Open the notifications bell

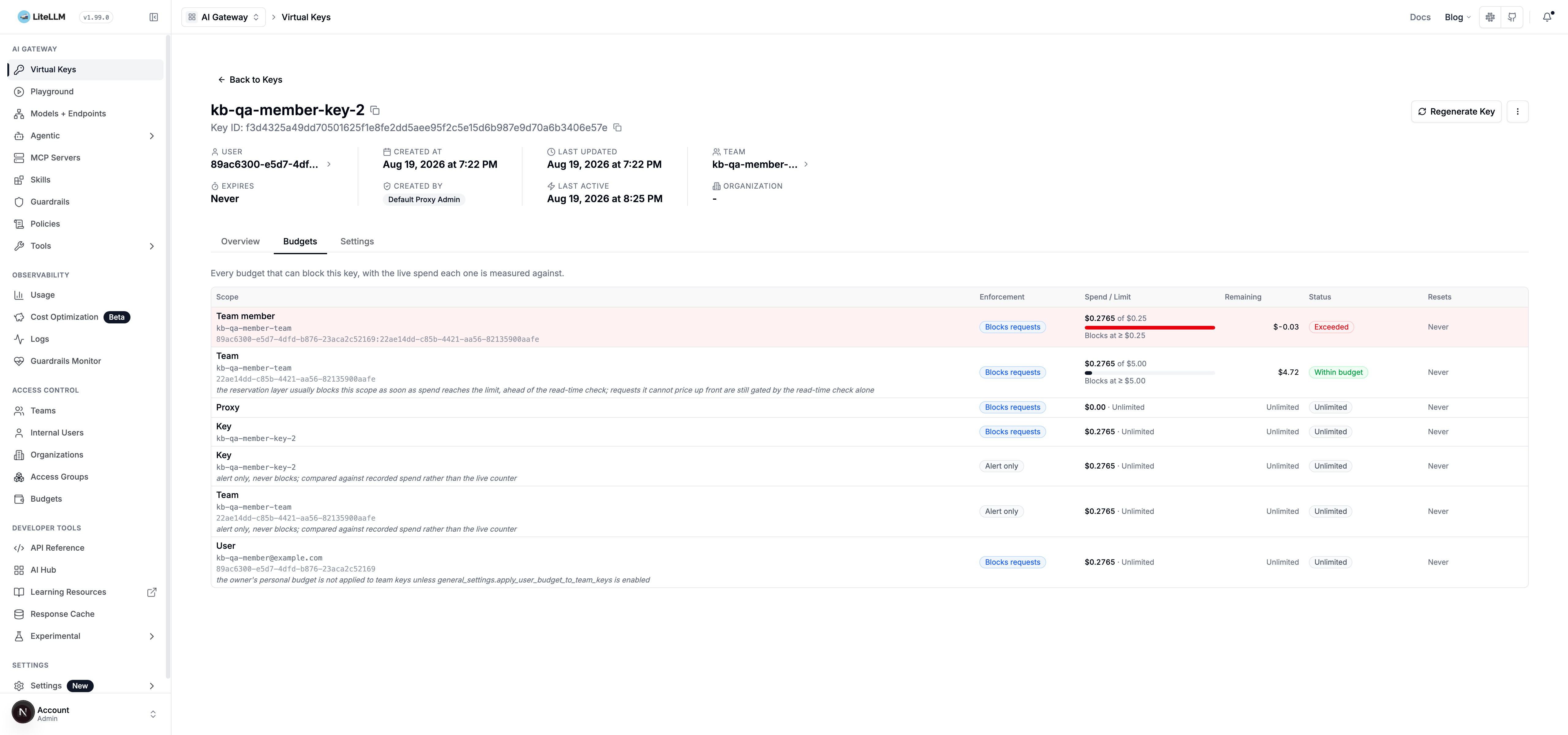[x=1547, y=17]
